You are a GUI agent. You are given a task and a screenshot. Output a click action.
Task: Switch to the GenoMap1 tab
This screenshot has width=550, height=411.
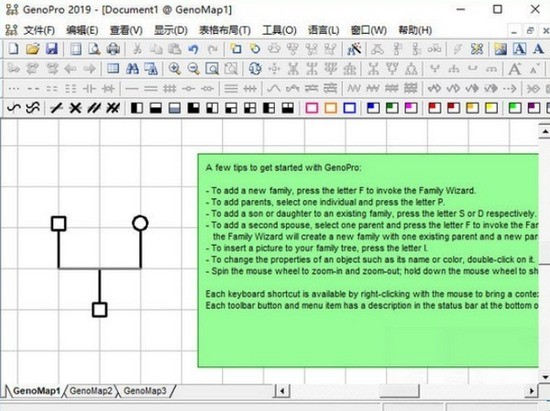(36, 391)
